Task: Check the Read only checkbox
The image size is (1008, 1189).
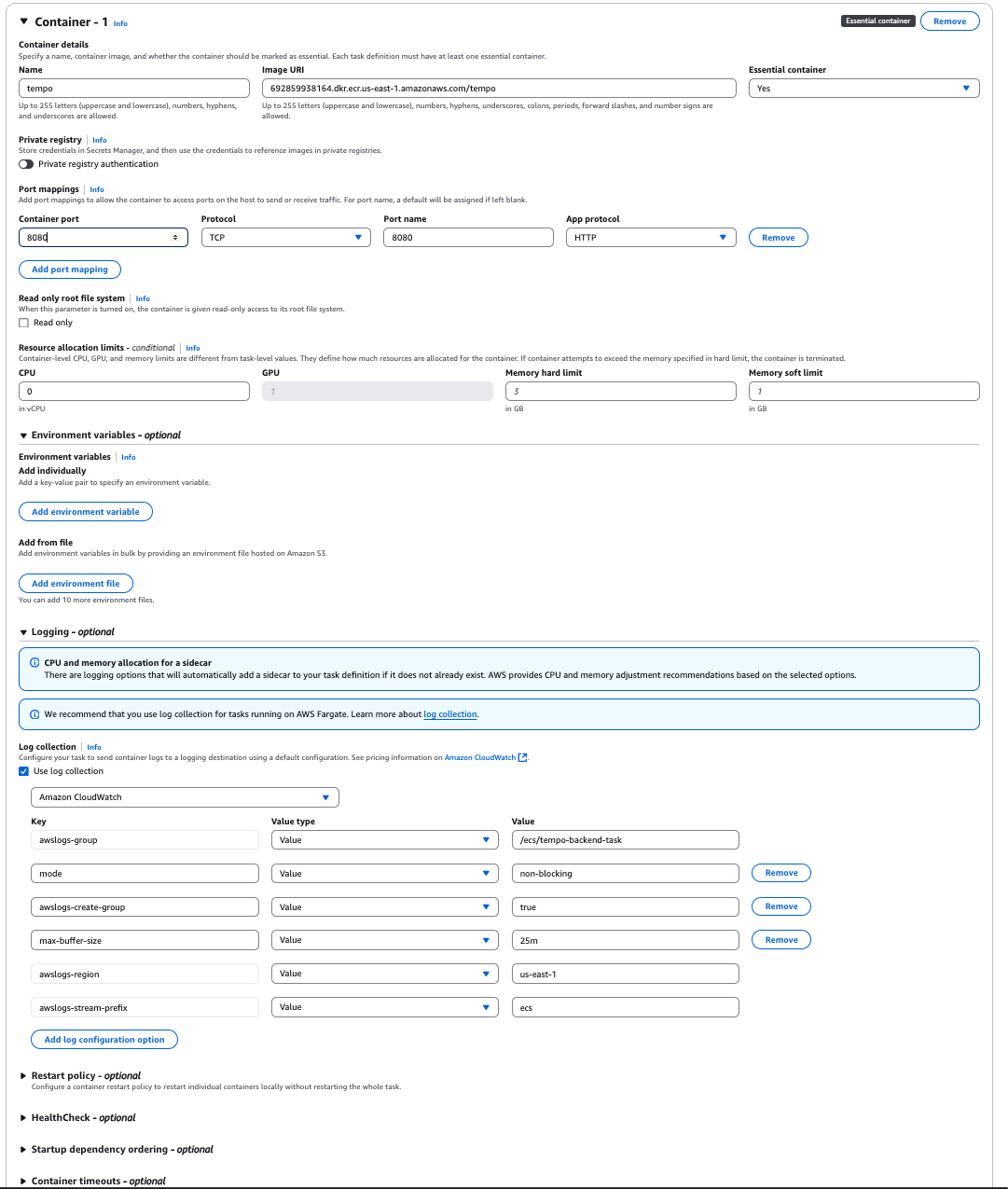Action: click(24, 323)
